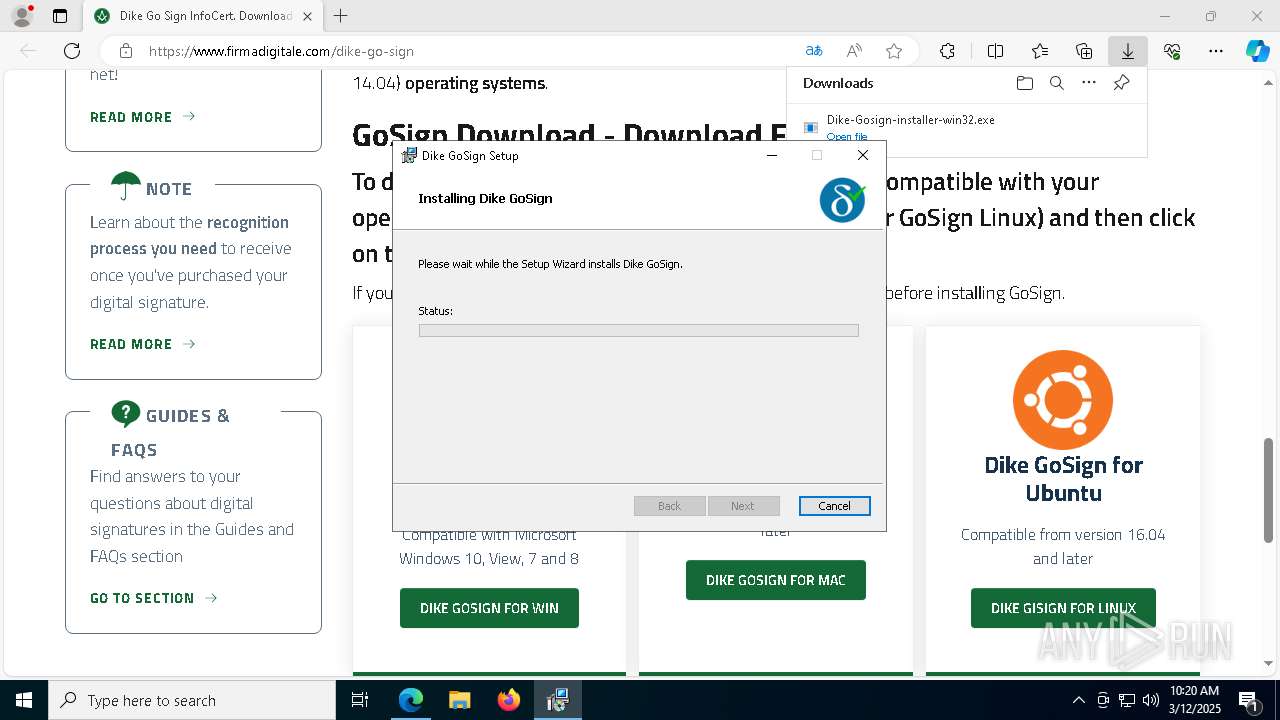Screen dimensions: 1280x720
Task: Minimize the Dike GoSign Setup window
Action: coord(772,155)
